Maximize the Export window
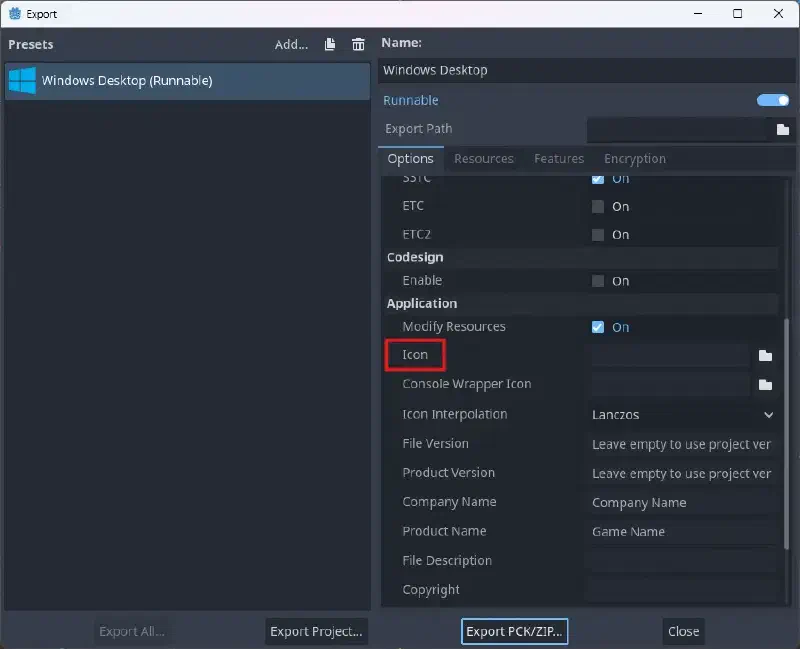The image size is (800, 649). click(x=737, y=14)
